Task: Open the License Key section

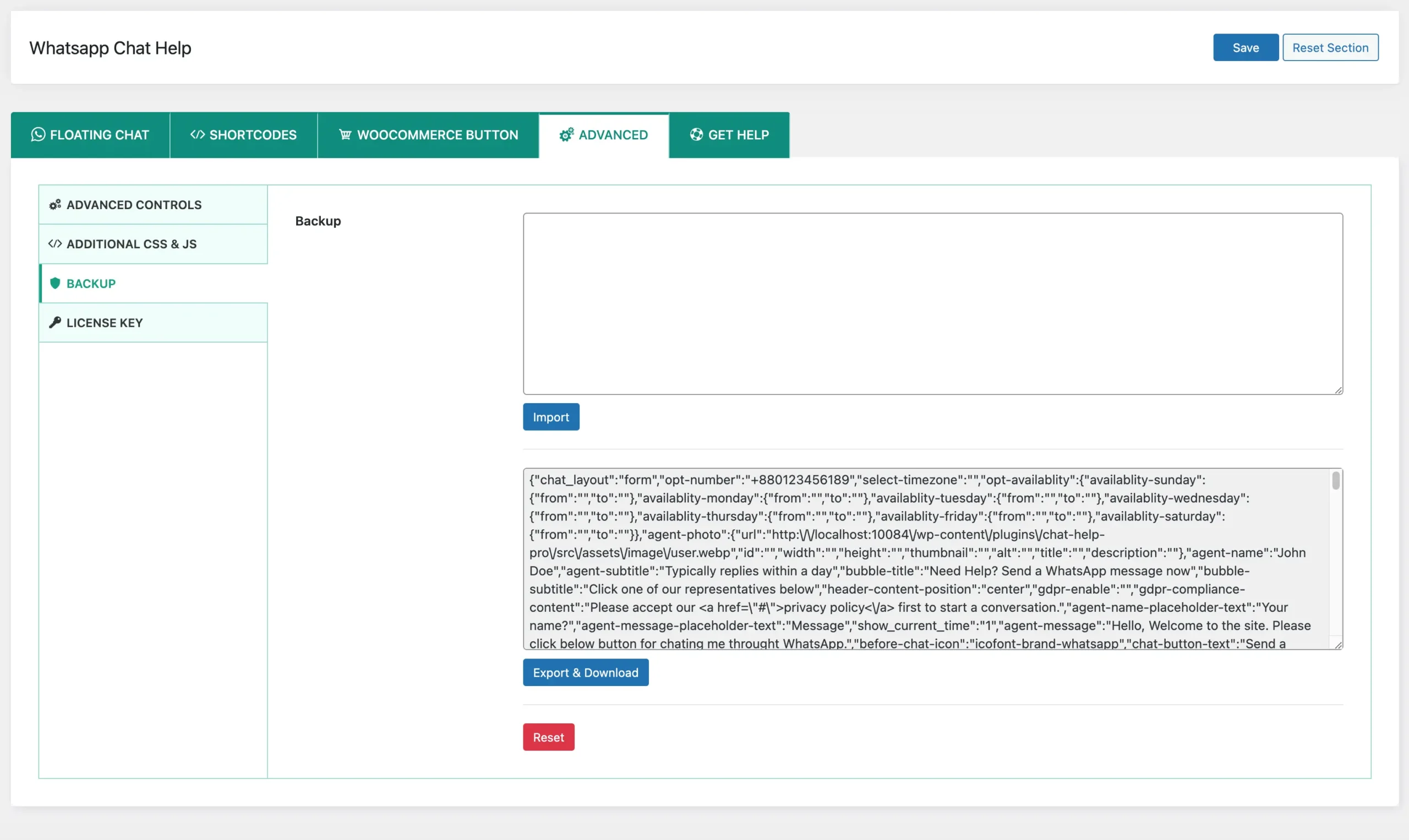Action: (x=153, y=322)
